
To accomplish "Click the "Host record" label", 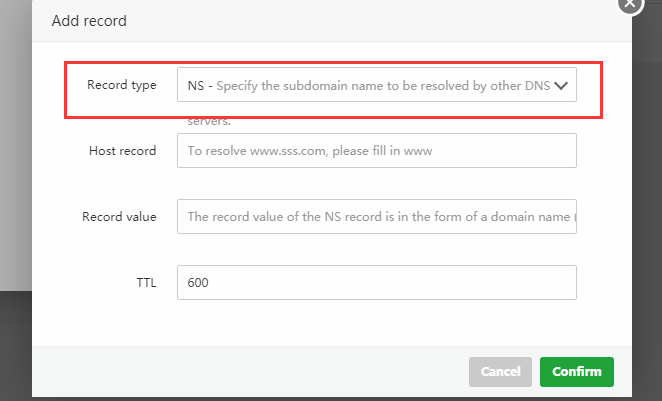I will (x=122, y=151).
